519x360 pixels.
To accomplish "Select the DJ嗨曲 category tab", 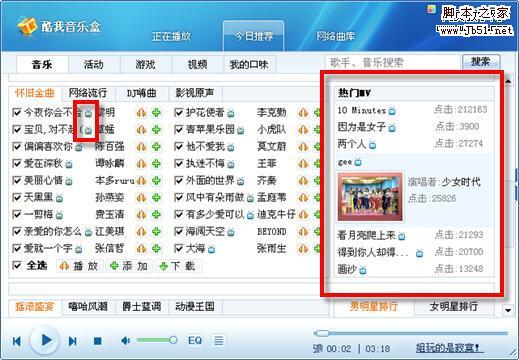I will point(142,93).
